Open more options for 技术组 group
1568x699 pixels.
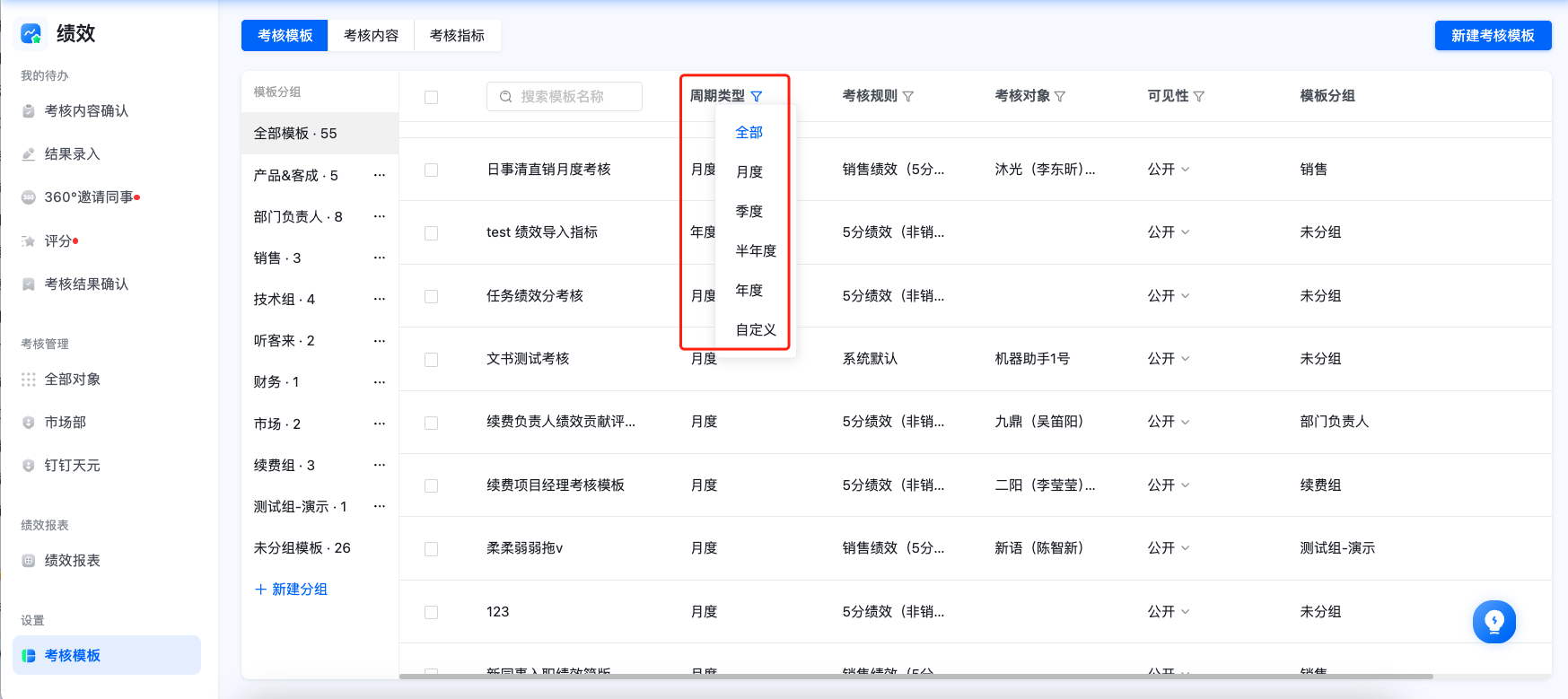pyautogui.click(x=380, y=299)
